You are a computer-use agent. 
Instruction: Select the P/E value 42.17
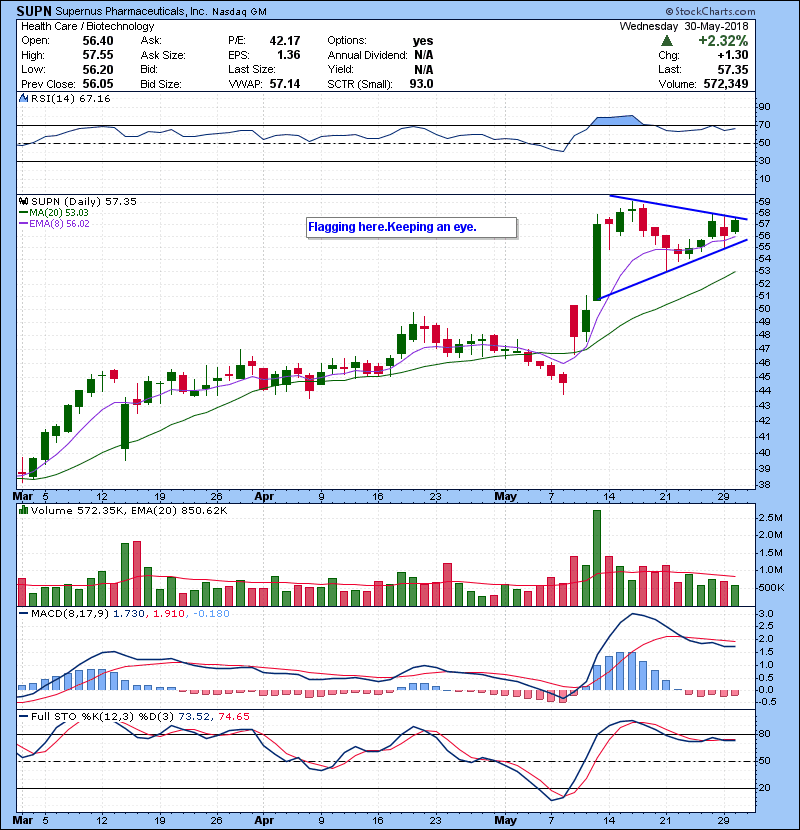285,41
